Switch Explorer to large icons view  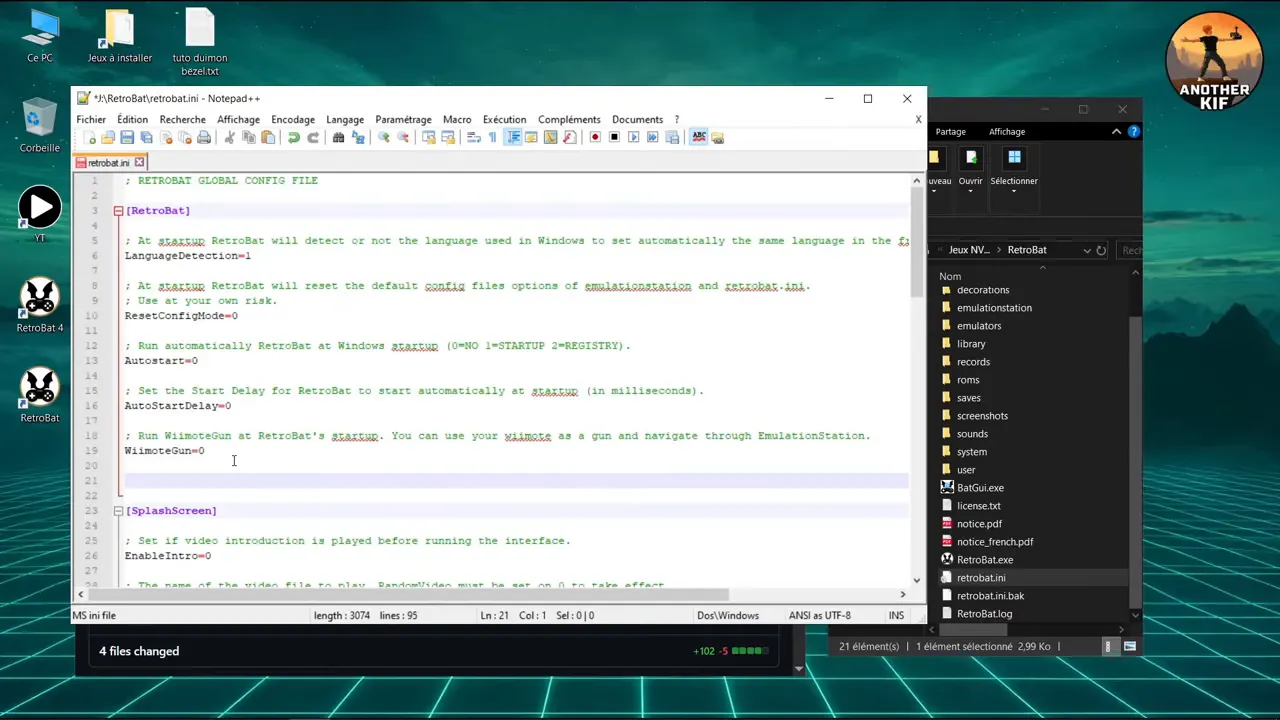coord(1130,647)
